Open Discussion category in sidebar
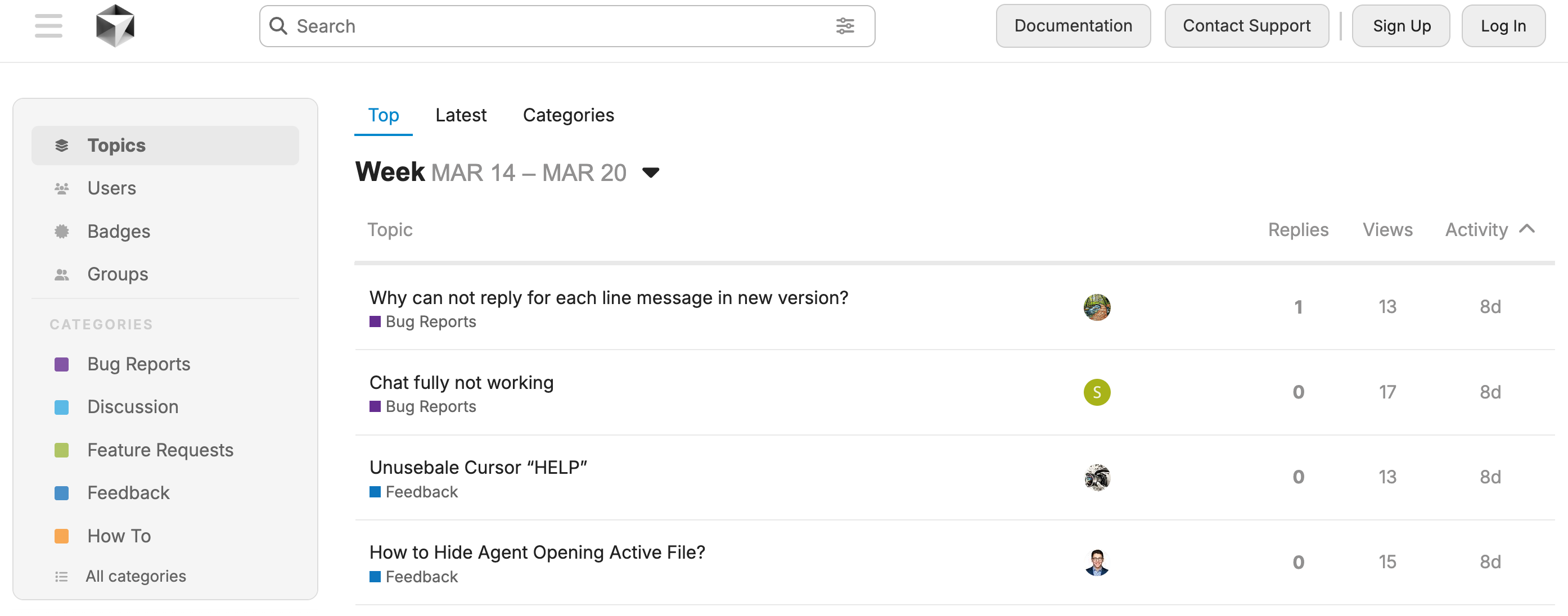The height and width of the screenshot is (616, 1568). click(x=133, y=407)
